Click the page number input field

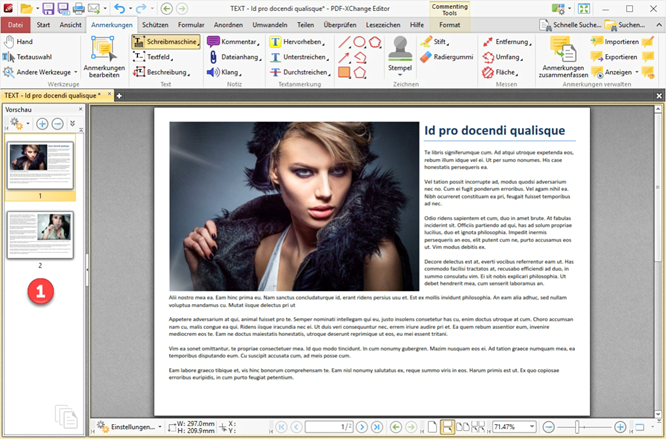(x=329, y=427)
